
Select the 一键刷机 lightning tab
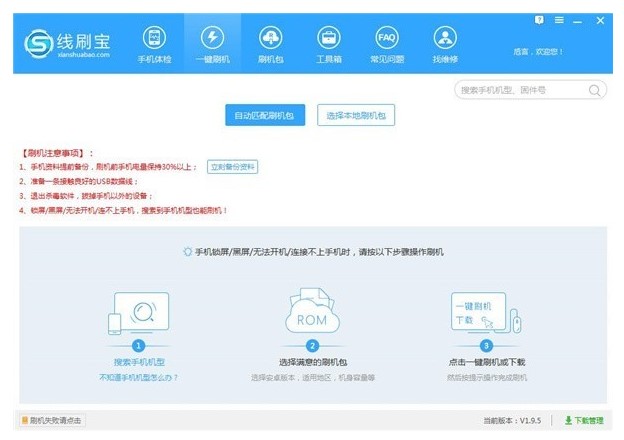pyautogui.click(x=213, y=44)
